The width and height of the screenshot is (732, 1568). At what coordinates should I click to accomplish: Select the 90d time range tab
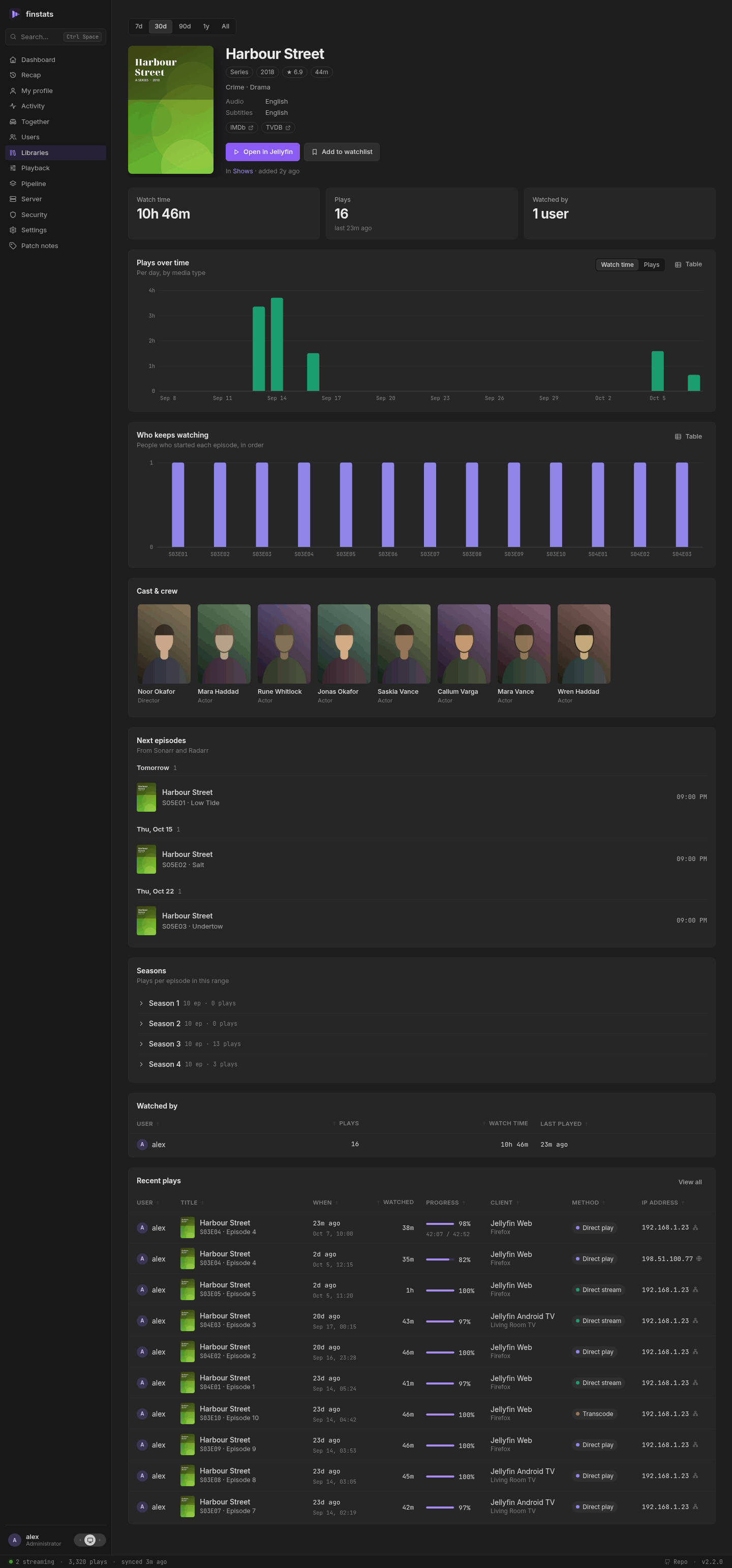pos(185,27)
